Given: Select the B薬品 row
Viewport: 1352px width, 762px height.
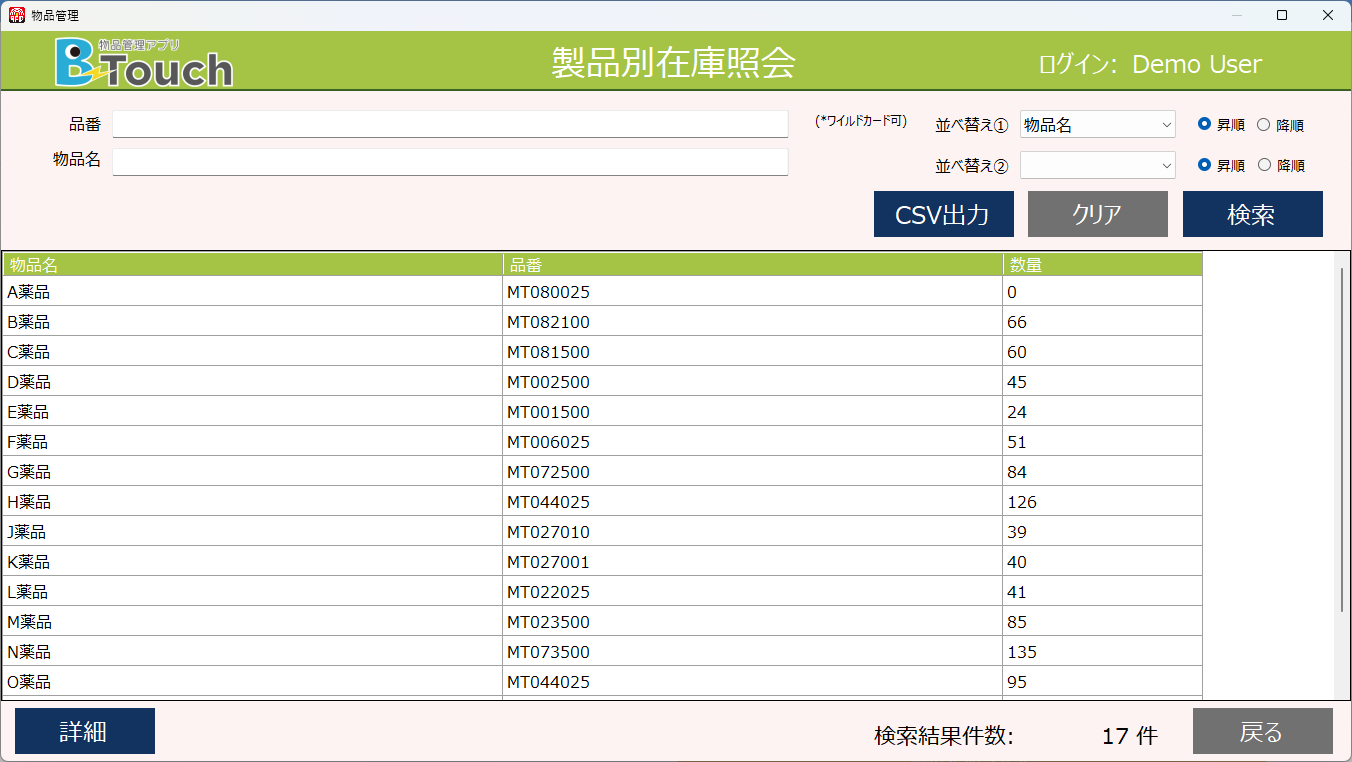Looking at the screenshot, I should tap(602, 322).
